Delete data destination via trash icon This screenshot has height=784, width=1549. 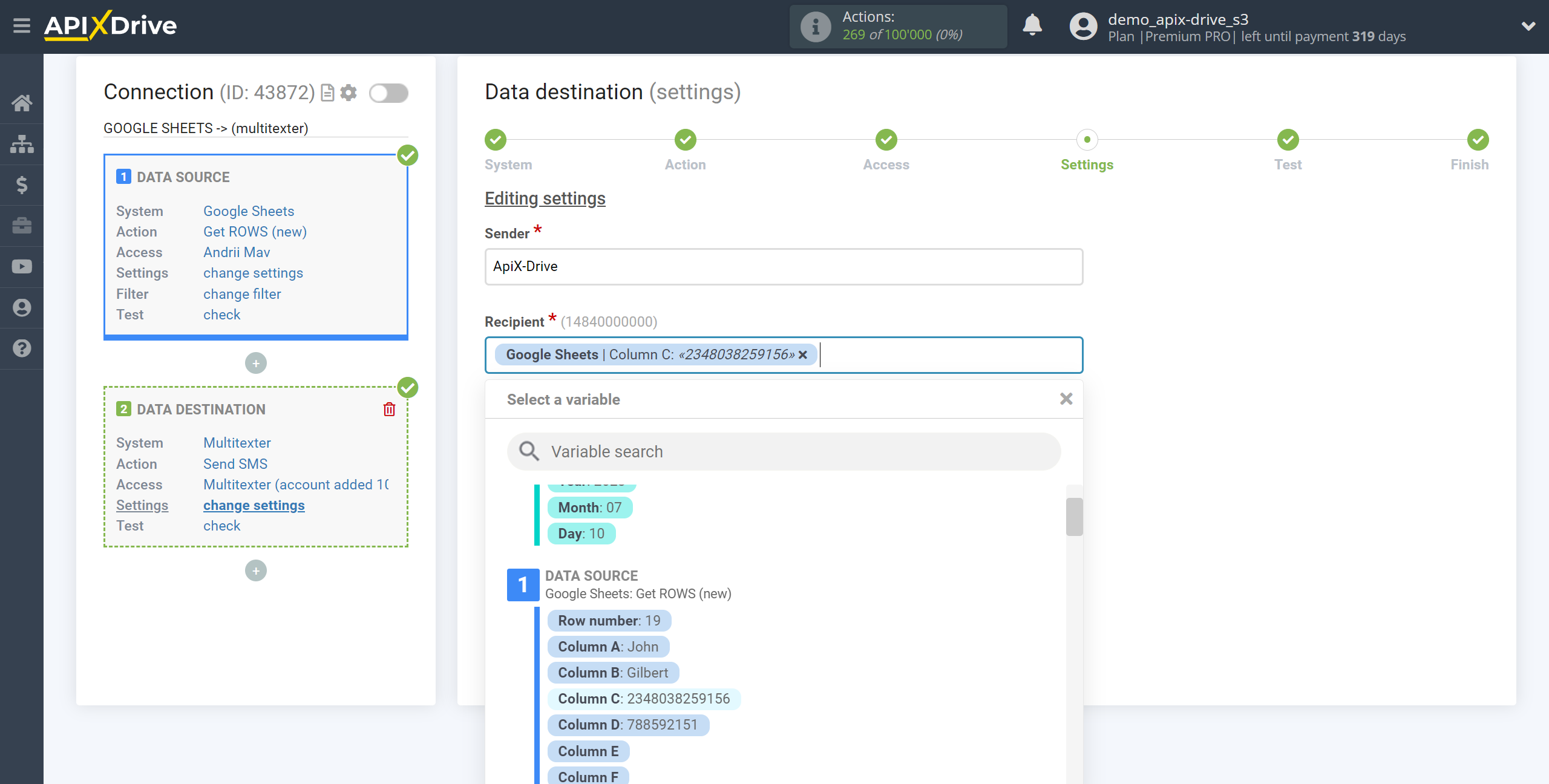(389, 410)
